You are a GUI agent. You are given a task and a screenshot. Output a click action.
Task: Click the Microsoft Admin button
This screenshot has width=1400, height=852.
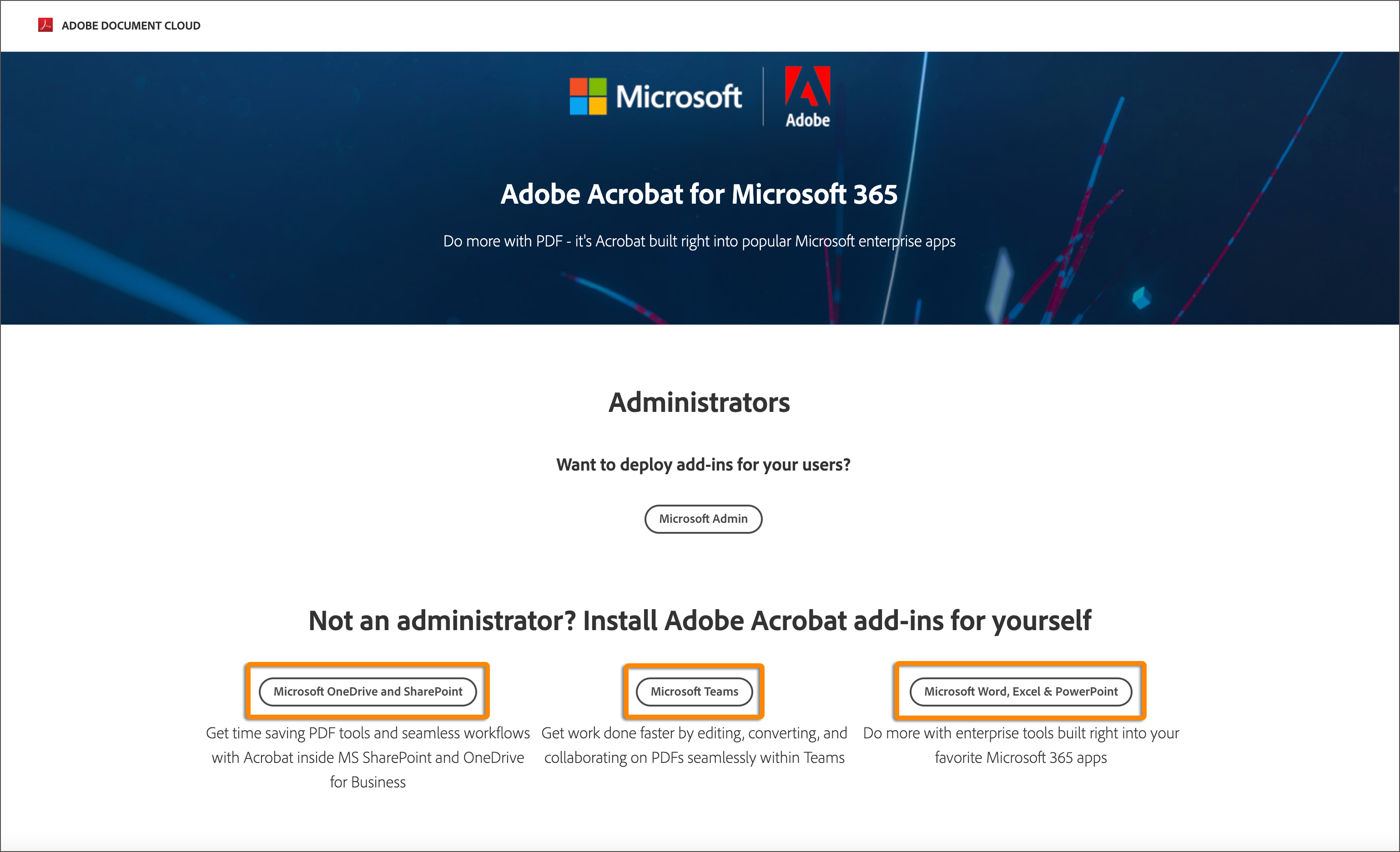click(x=700, y=518)
